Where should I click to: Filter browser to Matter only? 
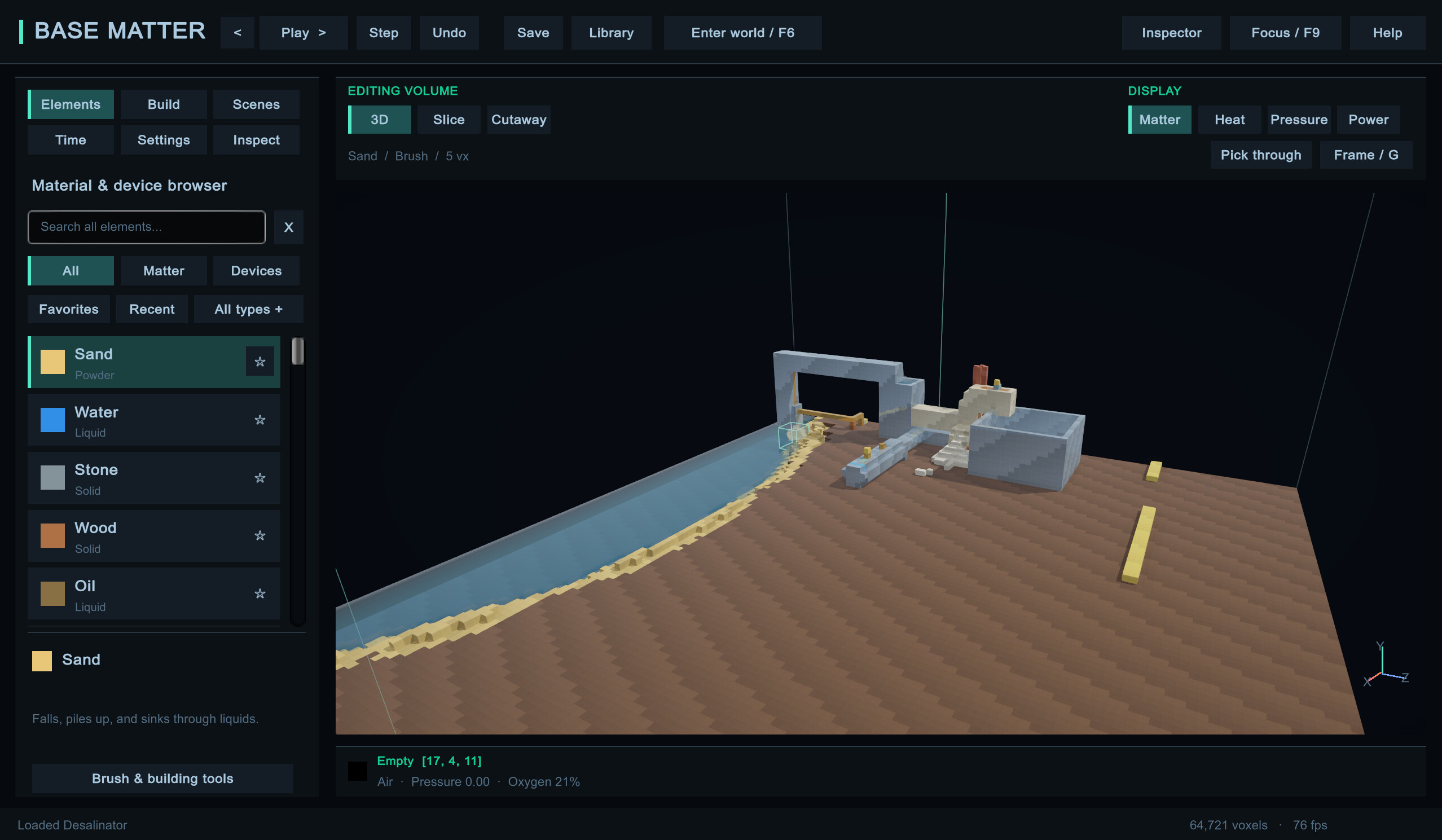tap(164, 271)
